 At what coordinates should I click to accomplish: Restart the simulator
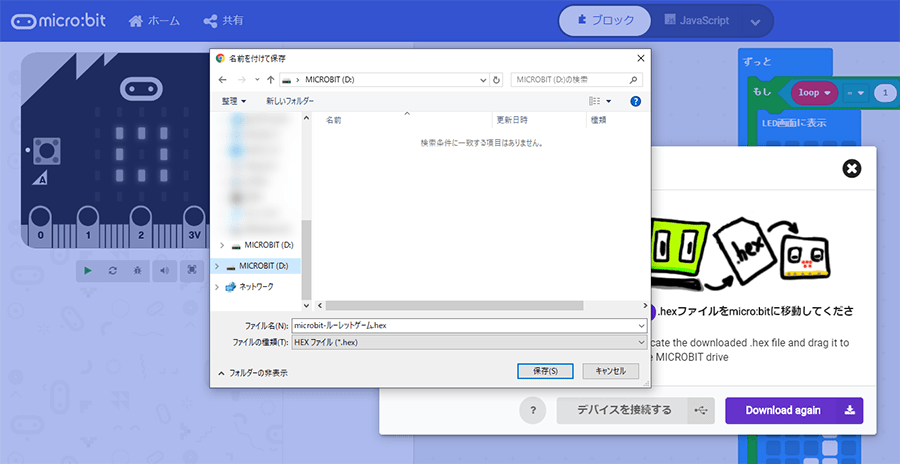coord(112,270)
